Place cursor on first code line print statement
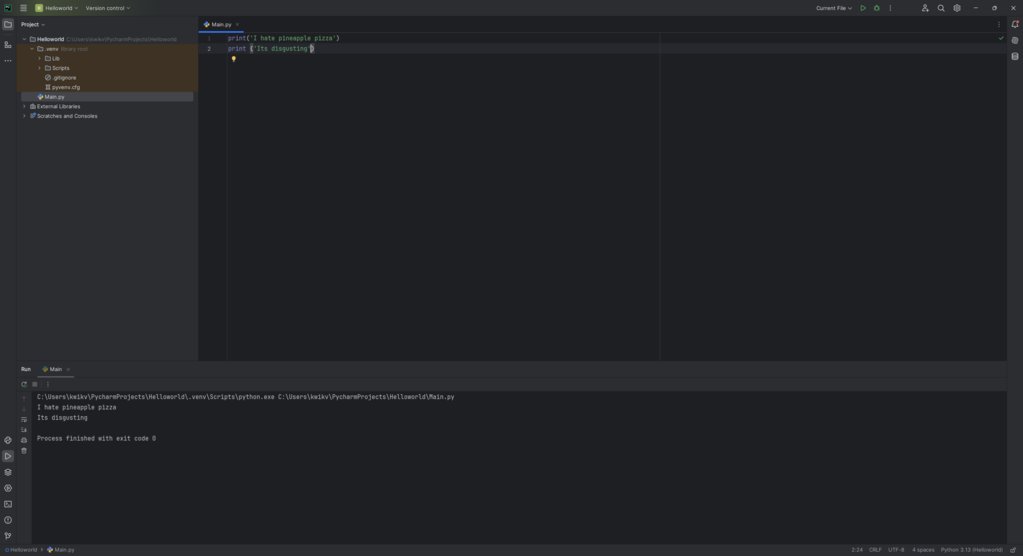Screen dimensions: 1023x556 283,39
